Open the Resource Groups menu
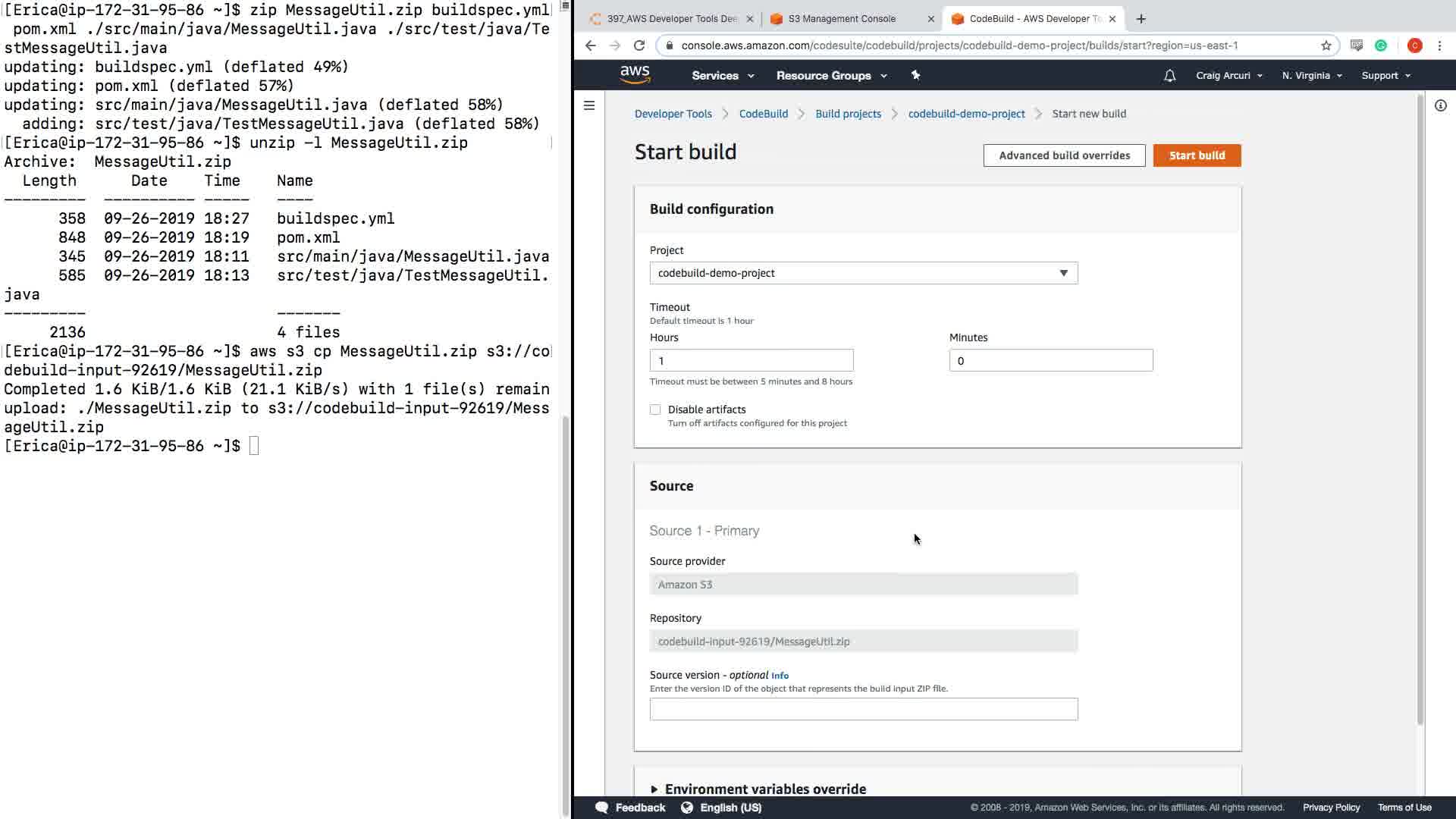The height and width of the screenshot is (819, 1456). (x=831, y=76)
